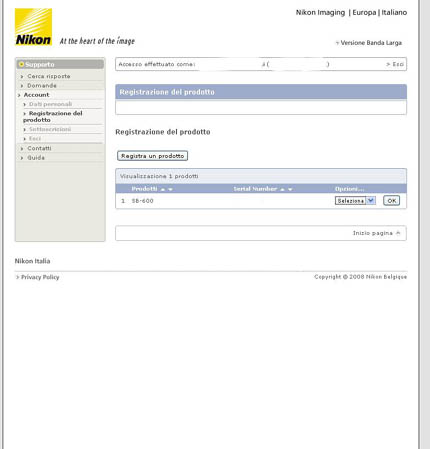Image resolution: width=430 pixels, height=449 pixels.
Task: Expand the Account menu section
Action: 36,95
